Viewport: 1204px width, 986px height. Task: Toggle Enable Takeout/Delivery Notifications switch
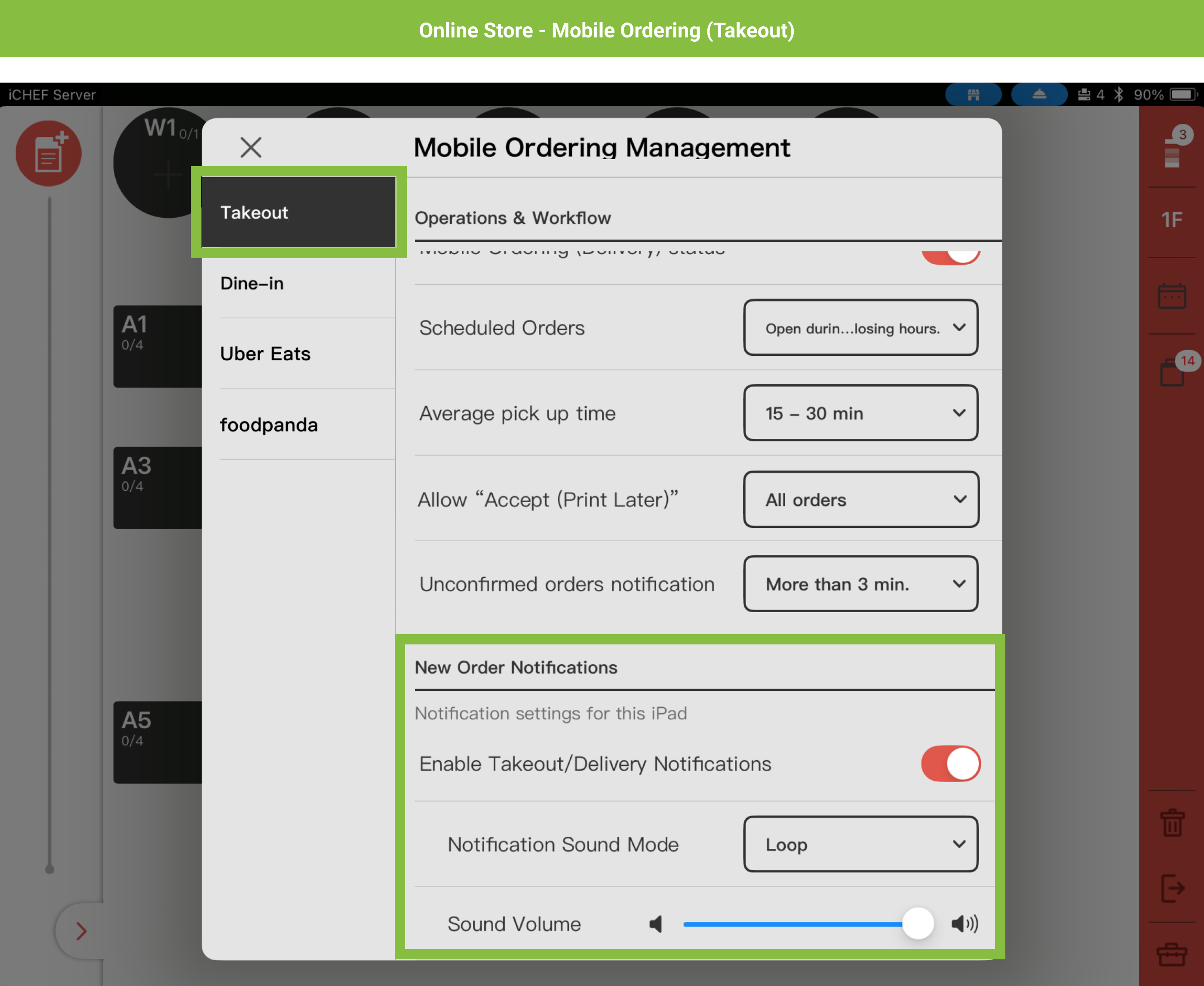click(950, 764)
